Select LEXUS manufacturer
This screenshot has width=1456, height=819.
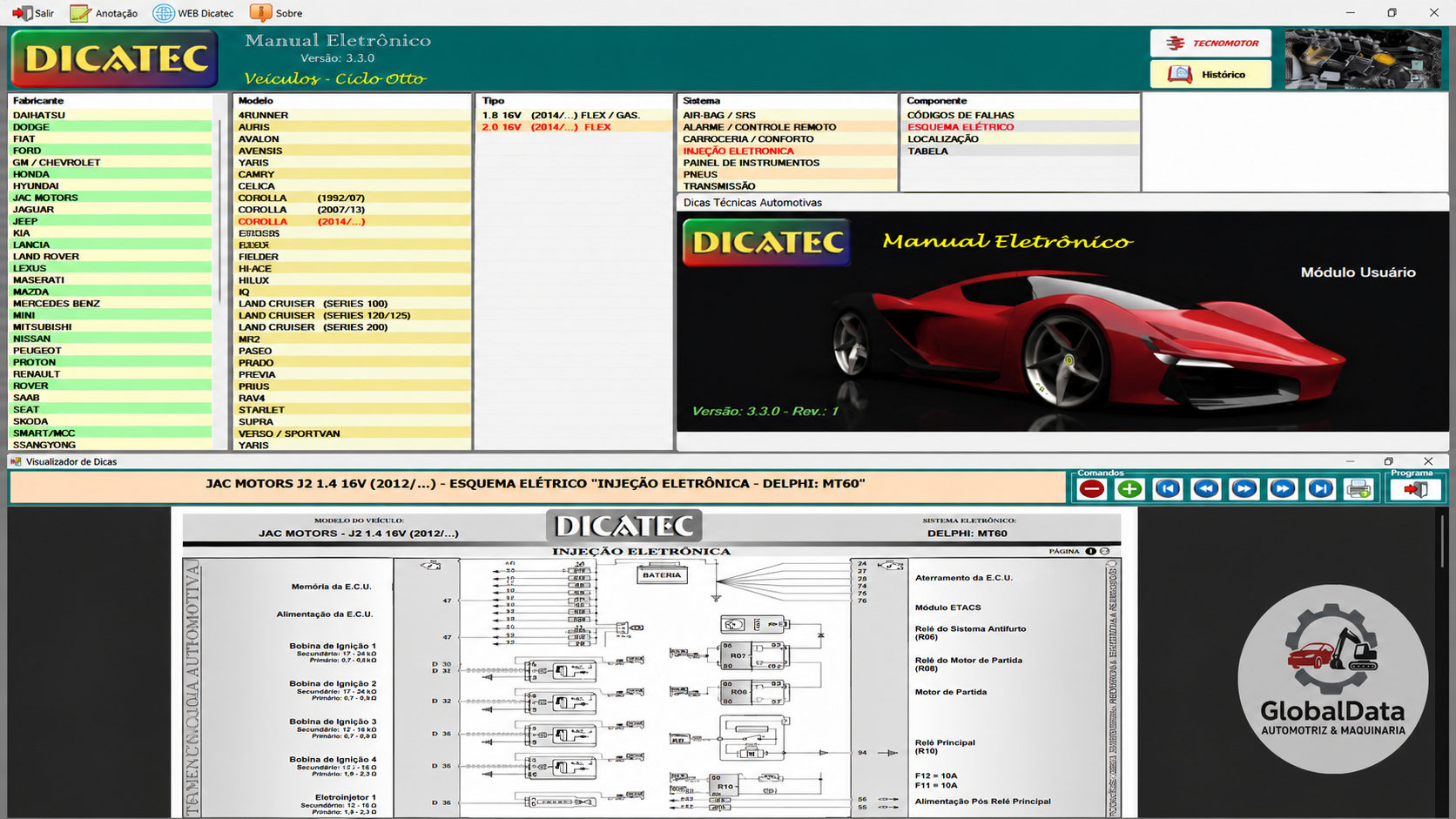point(111,268)
